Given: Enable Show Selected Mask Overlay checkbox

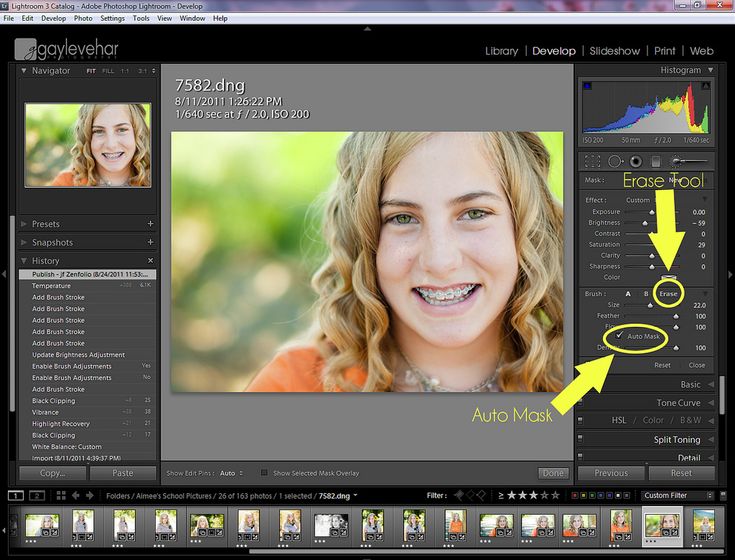Looking at the screenshot, I should coord(265,473).
